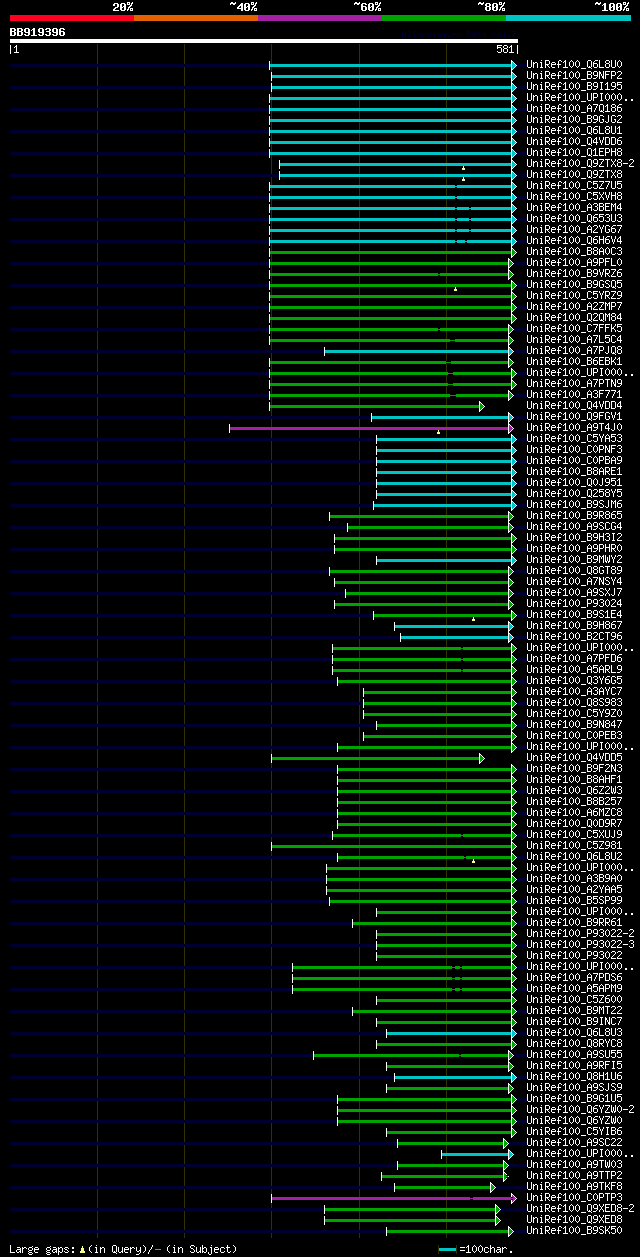Select the UniRef100_P93022-3 label
640x1257 pixels.
[x=580, y=945]
